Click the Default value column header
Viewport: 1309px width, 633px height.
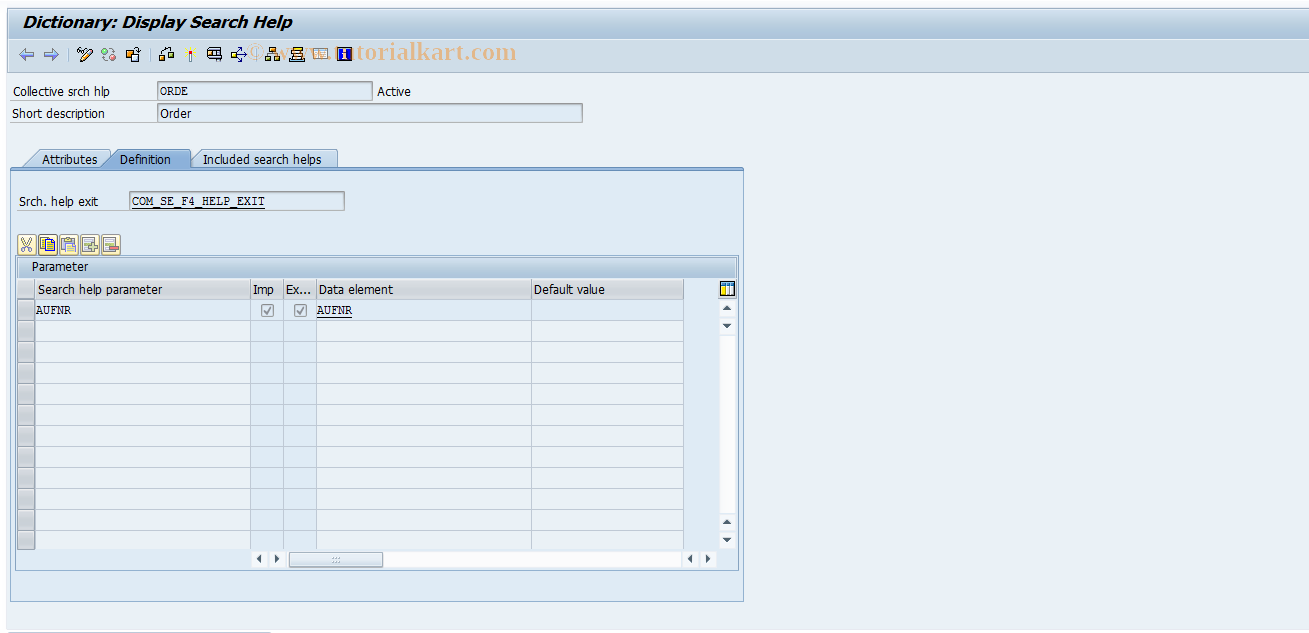coord(607,289)
